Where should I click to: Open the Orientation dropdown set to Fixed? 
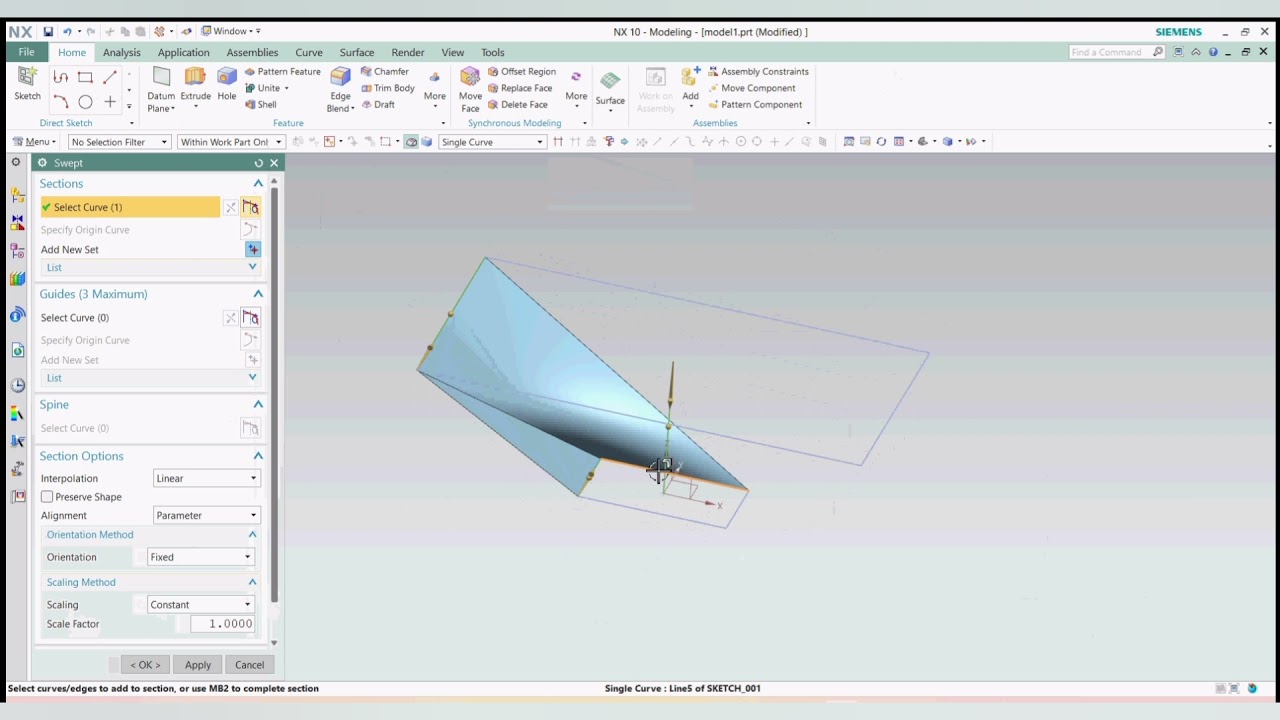pyautogui.click(x=200, y=557)
